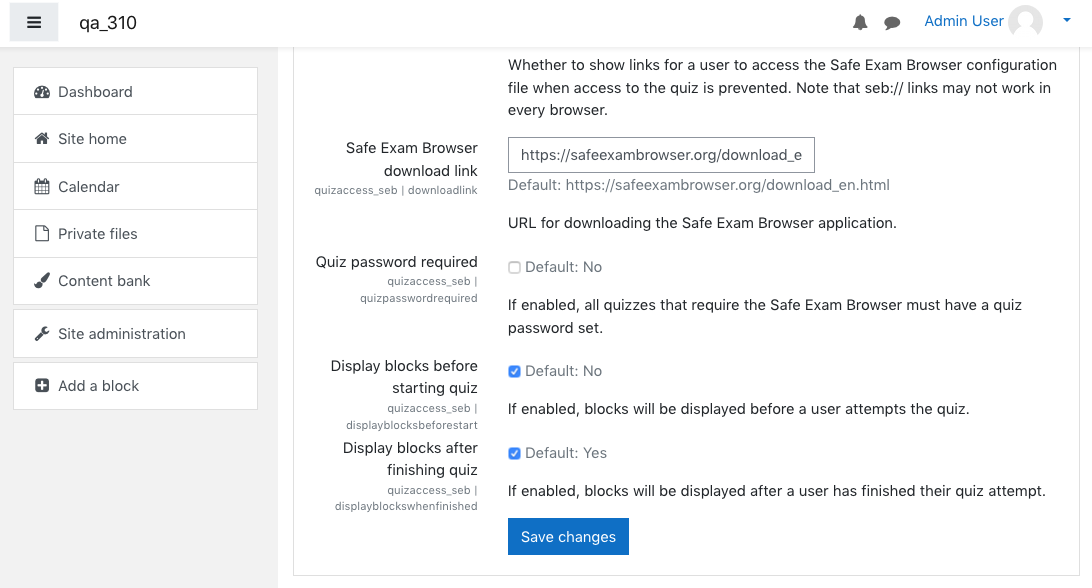The width and height of the screenshot is (1092, 588).
Task: Click the Admin User name link
Action: (x=964, y=22)
